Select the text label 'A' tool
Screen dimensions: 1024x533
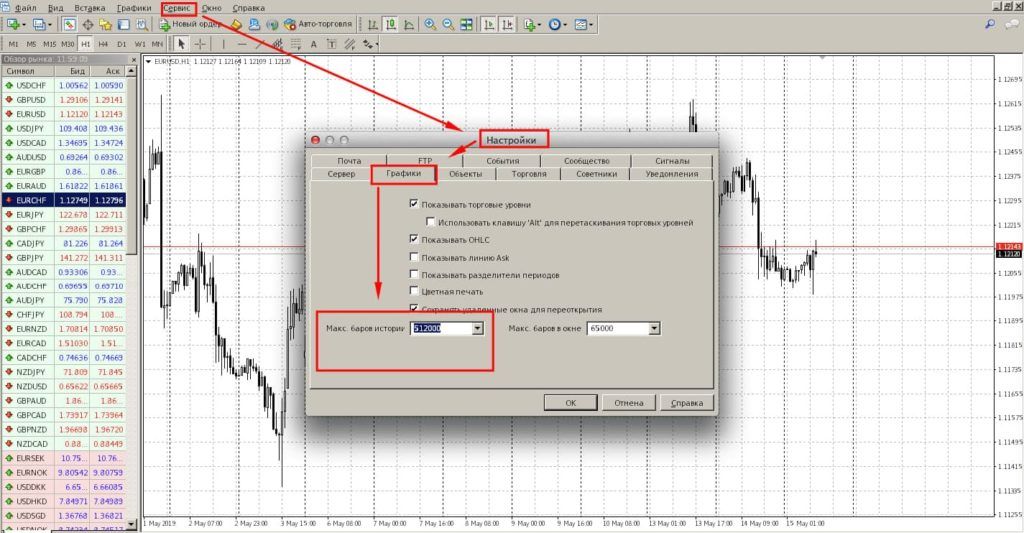point(313,43)
